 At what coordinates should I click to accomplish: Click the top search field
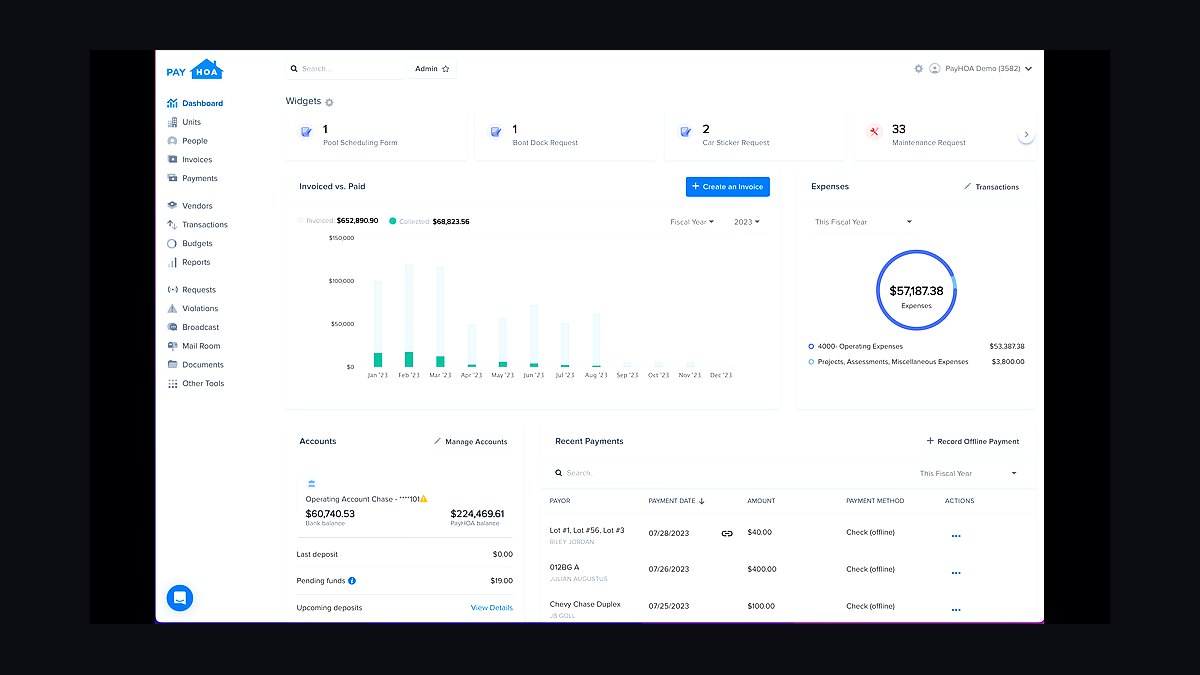344,69
